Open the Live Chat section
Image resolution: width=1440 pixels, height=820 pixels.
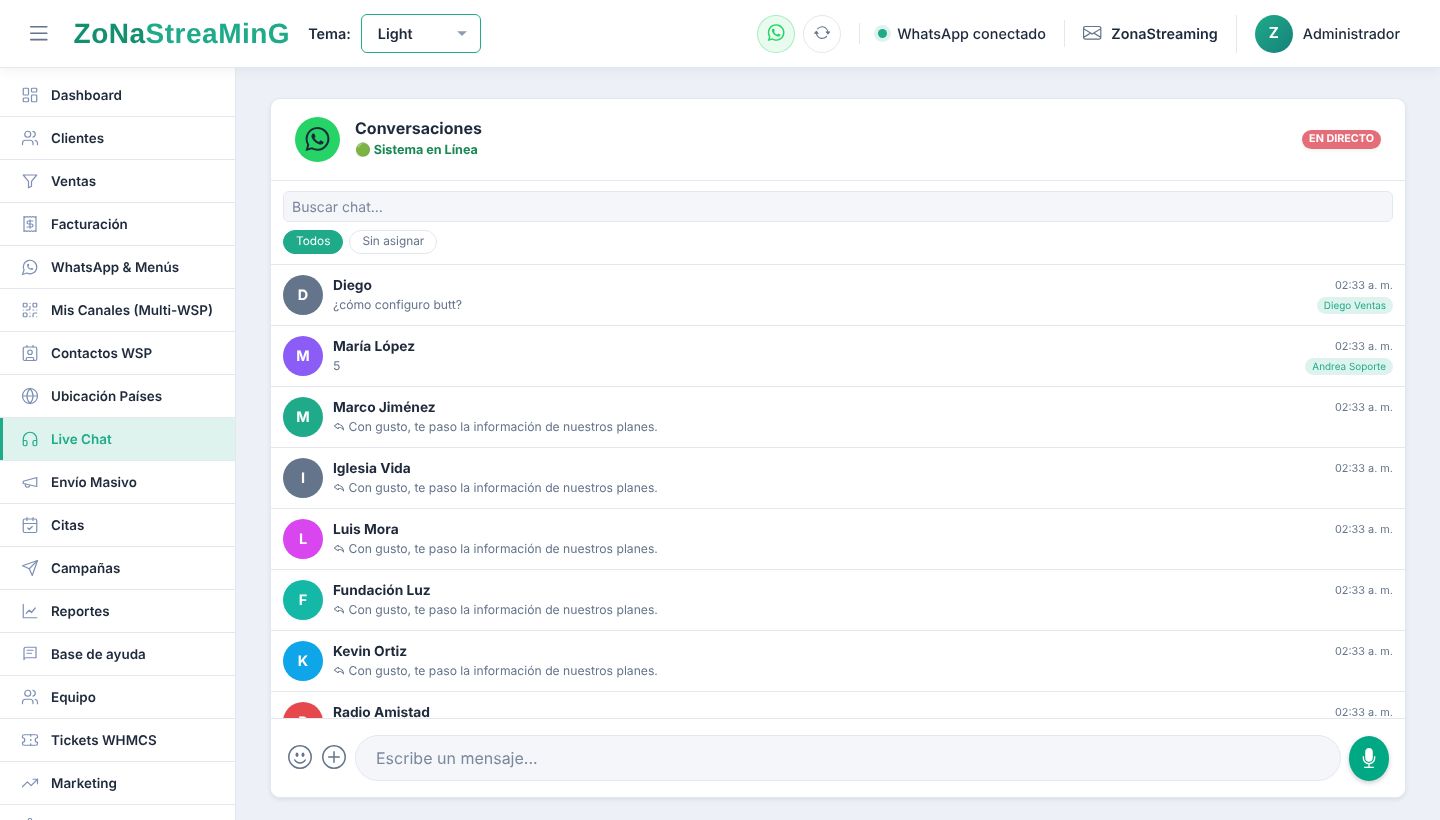(x=118, y=439)
